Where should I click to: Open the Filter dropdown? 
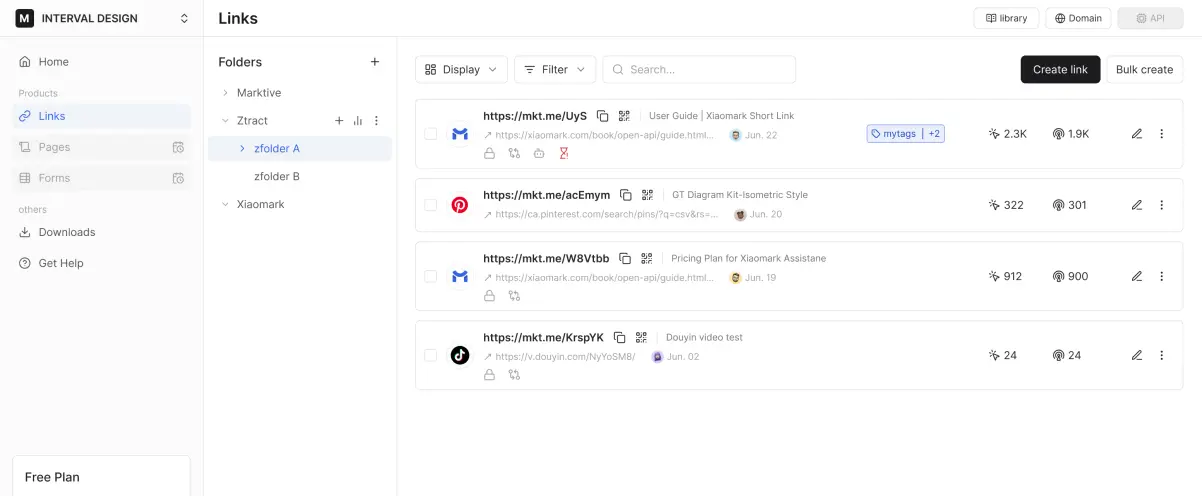click(555, 69)
